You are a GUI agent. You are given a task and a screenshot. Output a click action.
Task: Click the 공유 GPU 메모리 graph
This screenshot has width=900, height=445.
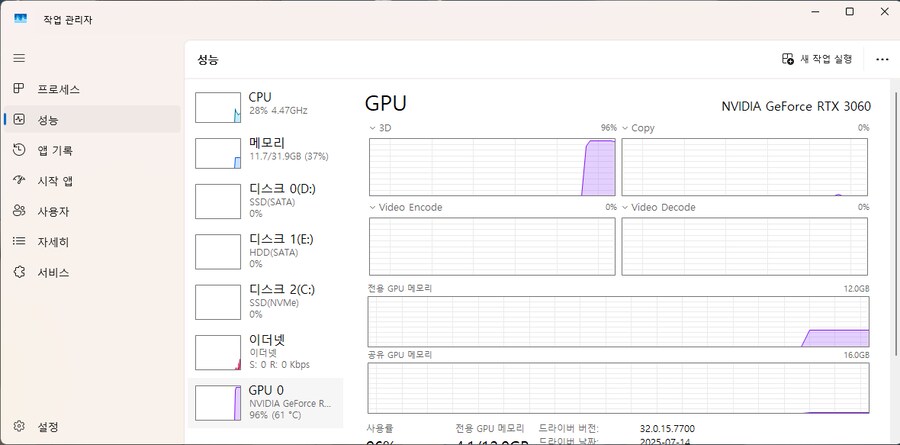point(618,388)
